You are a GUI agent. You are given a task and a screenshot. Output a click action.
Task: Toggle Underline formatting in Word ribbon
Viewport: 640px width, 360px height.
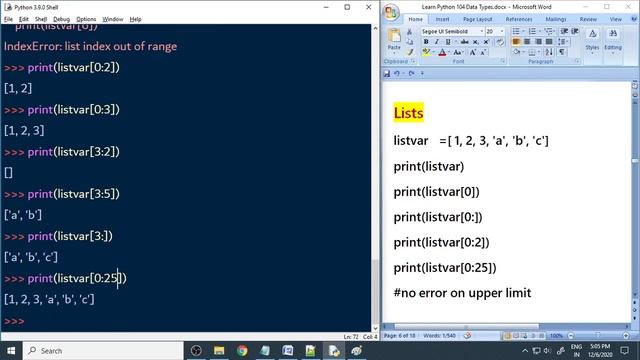coord(448,42)
